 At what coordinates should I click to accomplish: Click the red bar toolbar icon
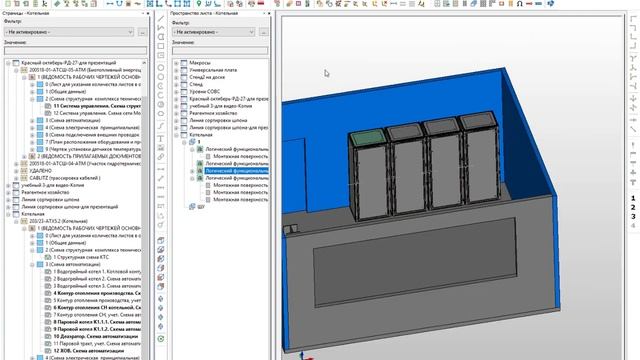pyautogui.click(x=261, y=4)
